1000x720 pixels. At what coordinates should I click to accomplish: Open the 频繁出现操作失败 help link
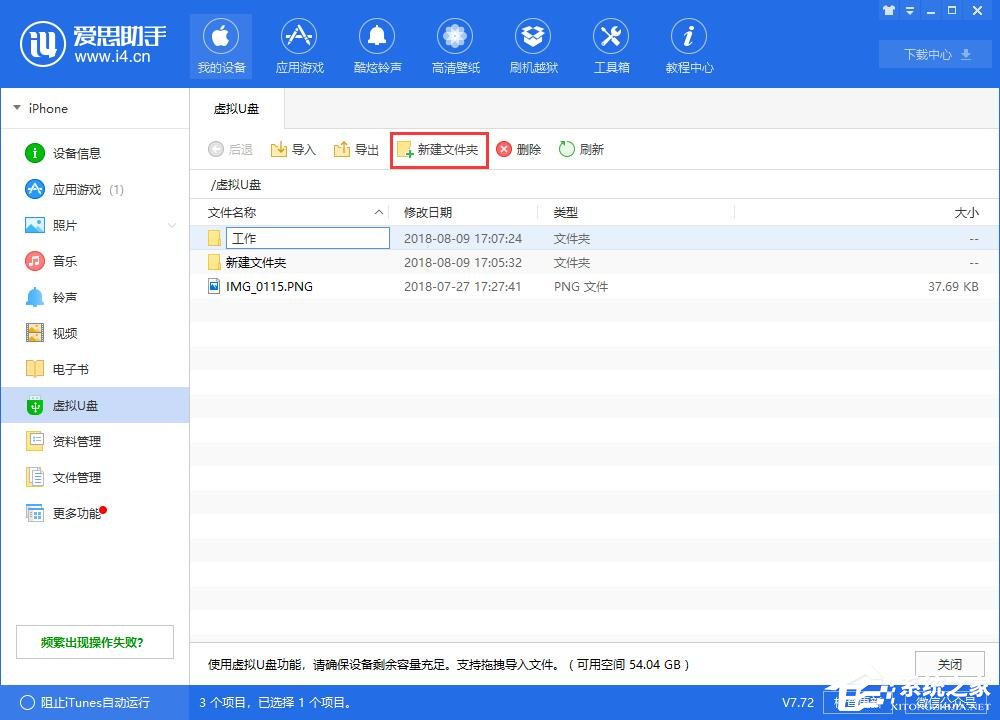(94, 641)
